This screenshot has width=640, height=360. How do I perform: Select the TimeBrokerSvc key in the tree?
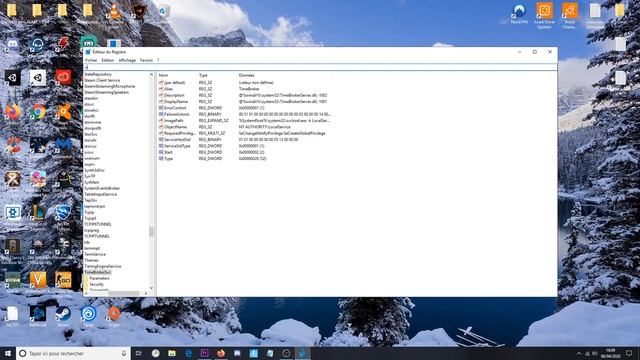point(98,272)
